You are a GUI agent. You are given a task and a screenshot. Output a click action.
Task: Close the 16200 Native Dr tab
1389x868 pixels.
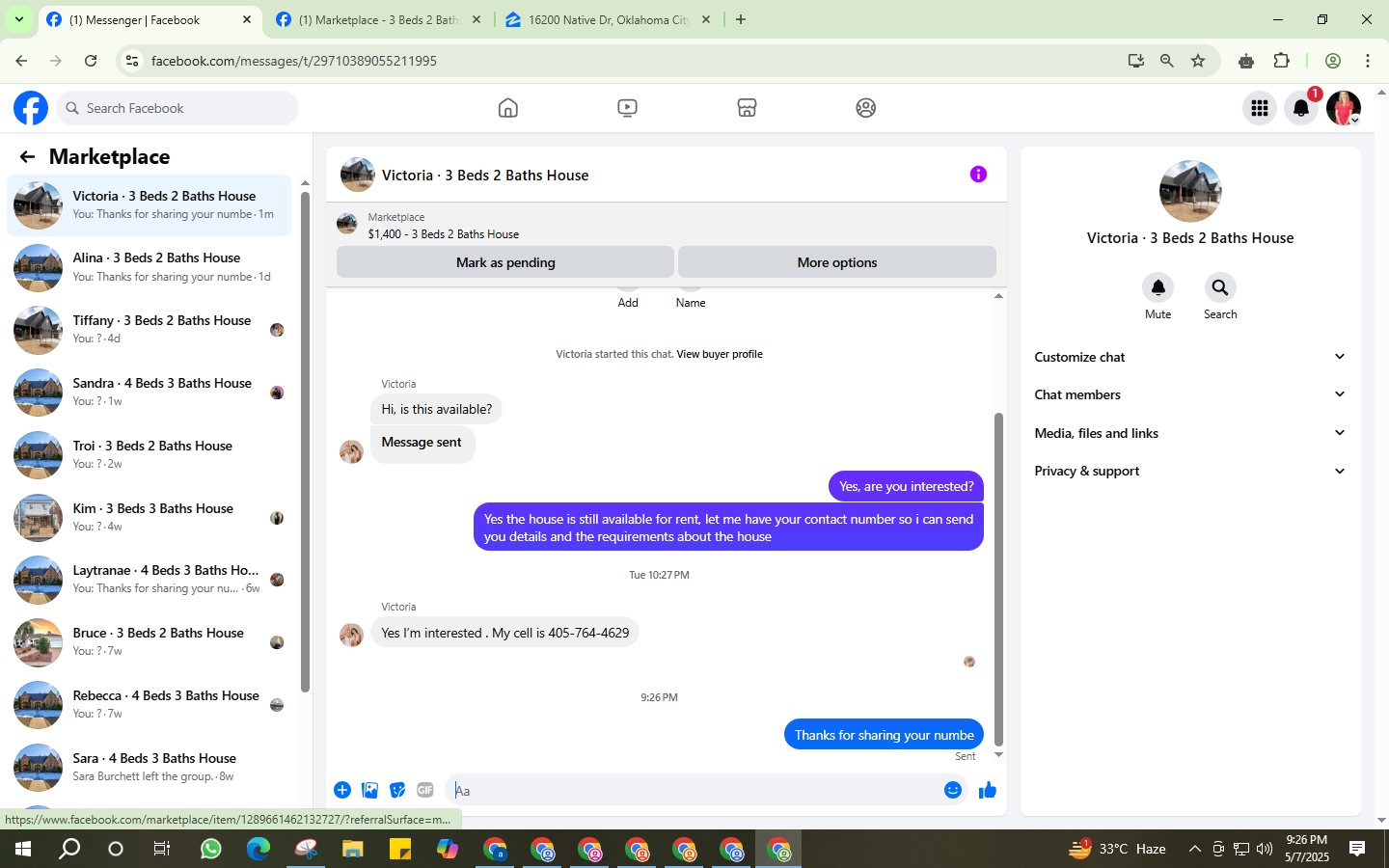point(705,19)
